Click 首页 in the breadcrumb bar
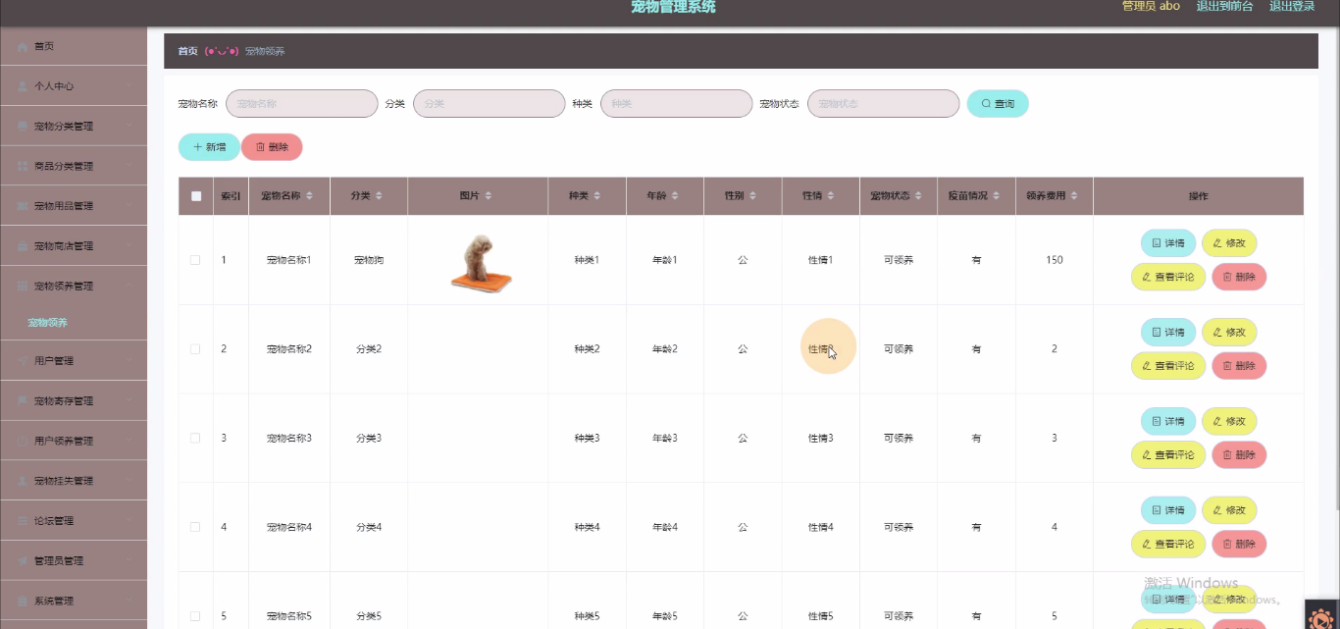The height and width of the screenshot is (629, 1340). 188,51
